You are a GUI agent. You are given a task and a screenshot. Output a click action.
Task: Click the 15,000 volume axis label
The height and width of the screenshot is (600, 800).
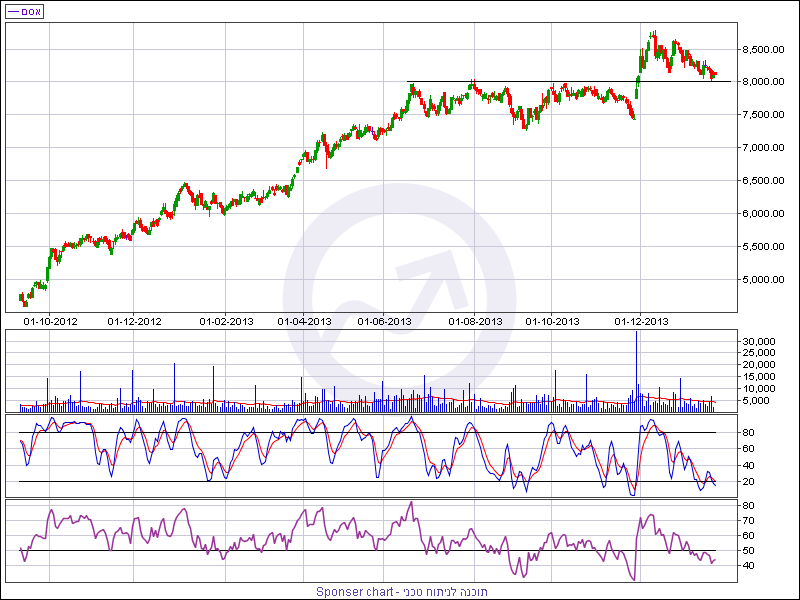coord(759,377)
